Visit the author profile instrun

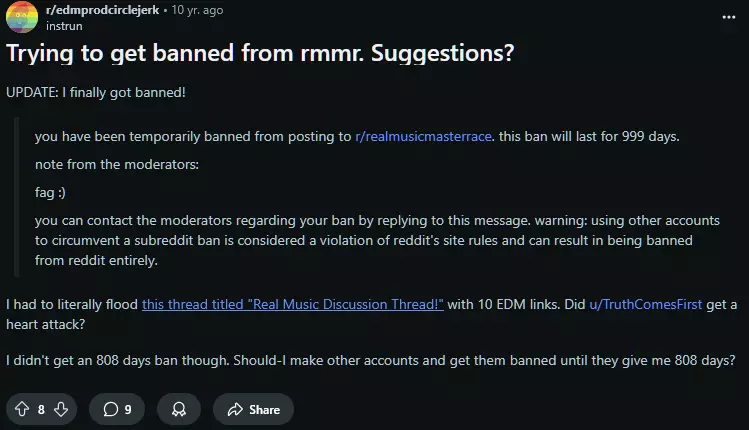tap(65, 25)
